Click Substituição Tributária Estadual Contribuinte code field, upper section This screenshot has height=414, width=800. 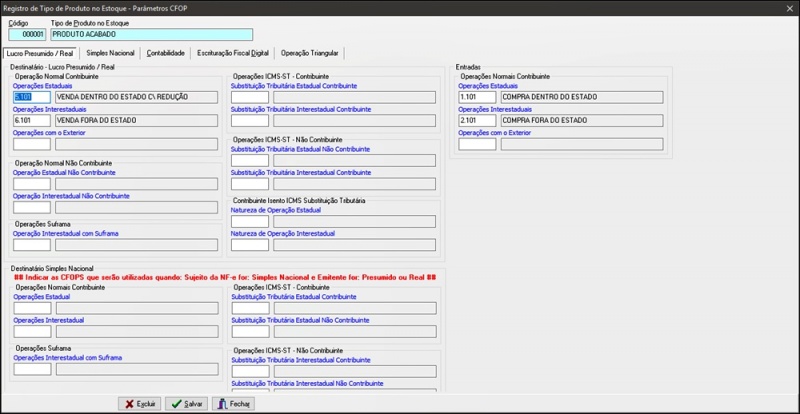tap(249, 97)
